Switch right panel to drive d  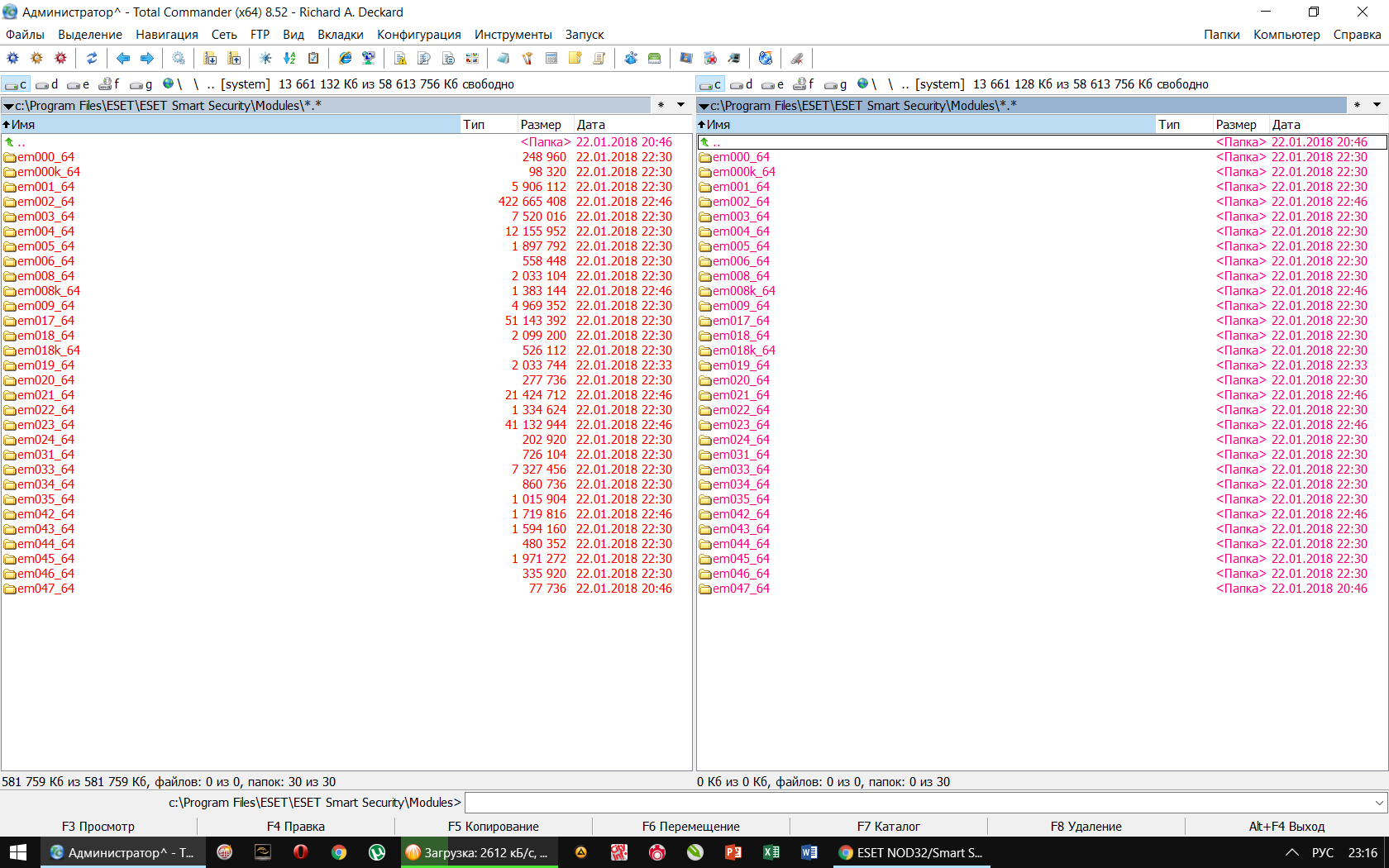(742, 84)
